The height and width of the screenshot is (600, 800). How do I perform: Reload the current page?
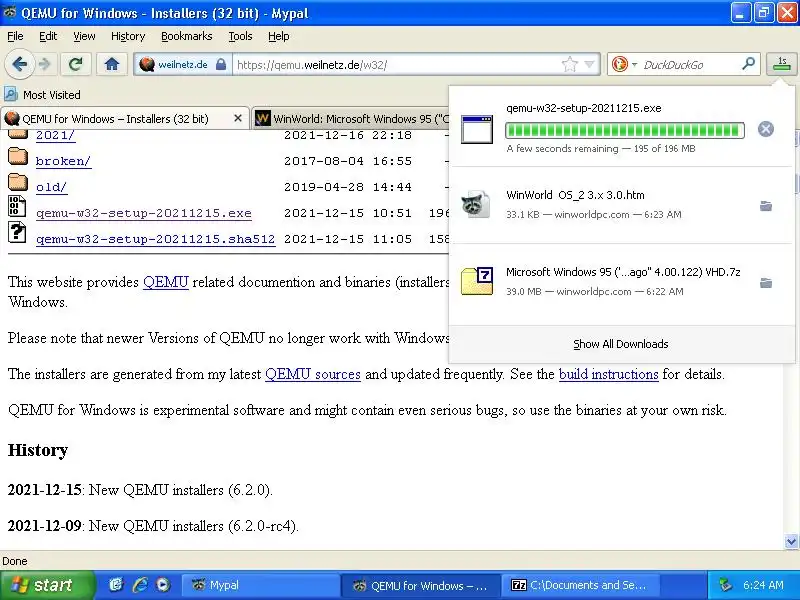tap(76, 64)
